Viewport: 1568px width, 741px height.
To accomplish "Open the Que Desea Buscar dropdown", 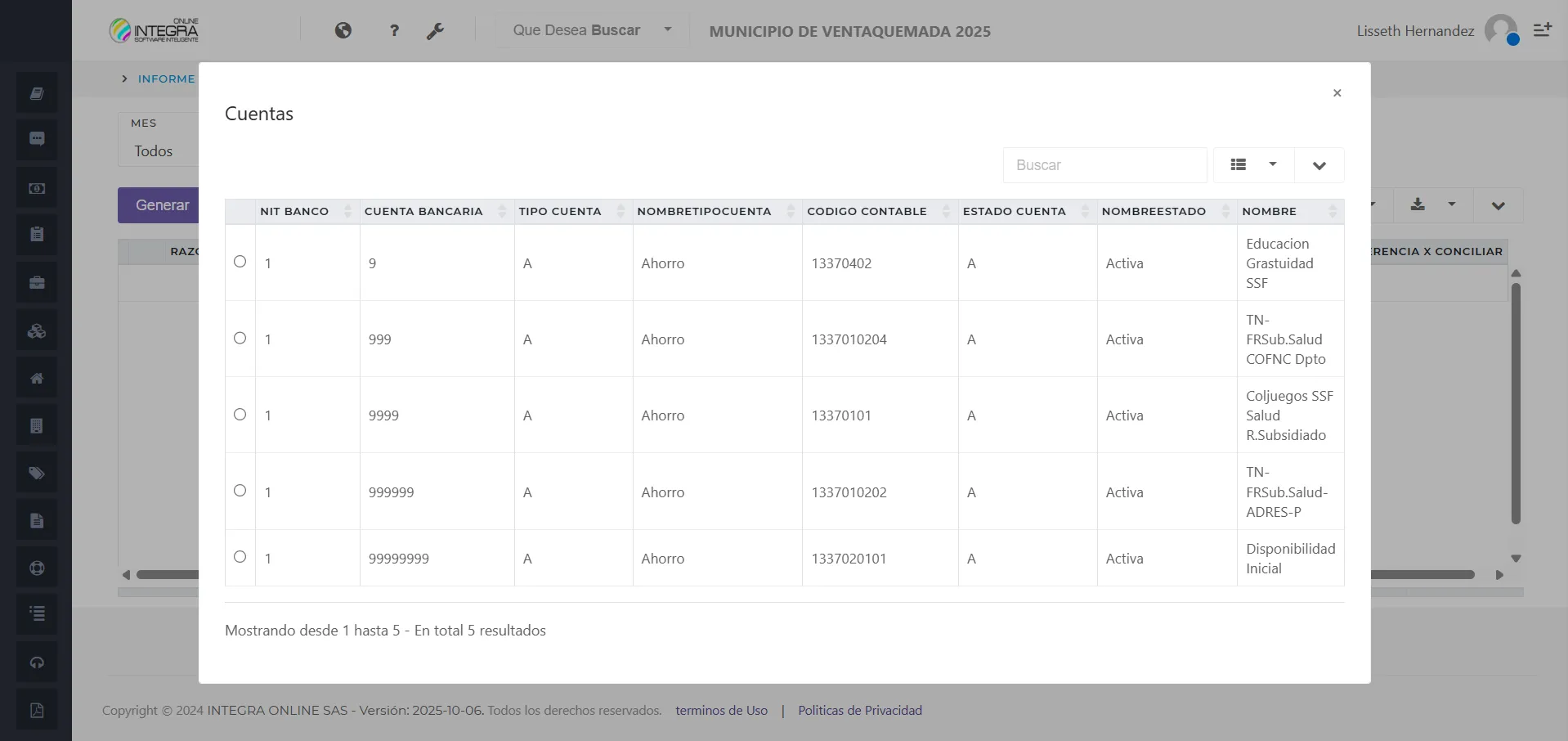I will tap(590, 29).
